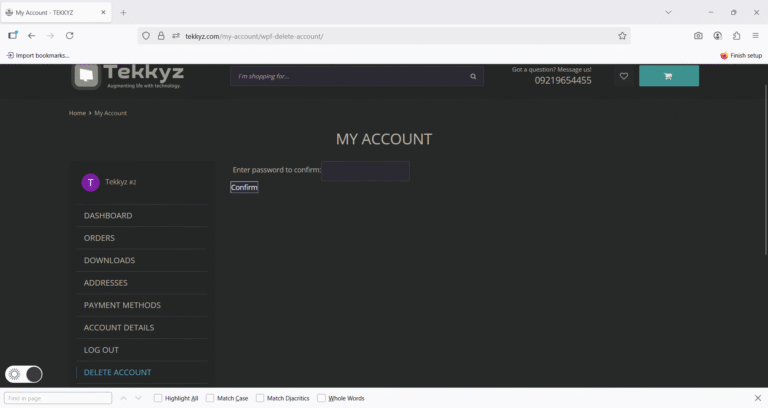Click the Confirm button
The height and width of the screenshot is (408, 768).
click(244, 187)
